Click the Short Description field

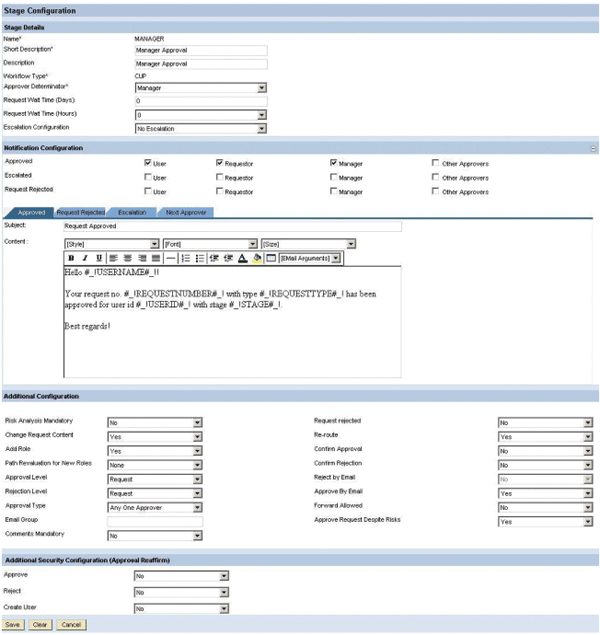coord(201,50)
